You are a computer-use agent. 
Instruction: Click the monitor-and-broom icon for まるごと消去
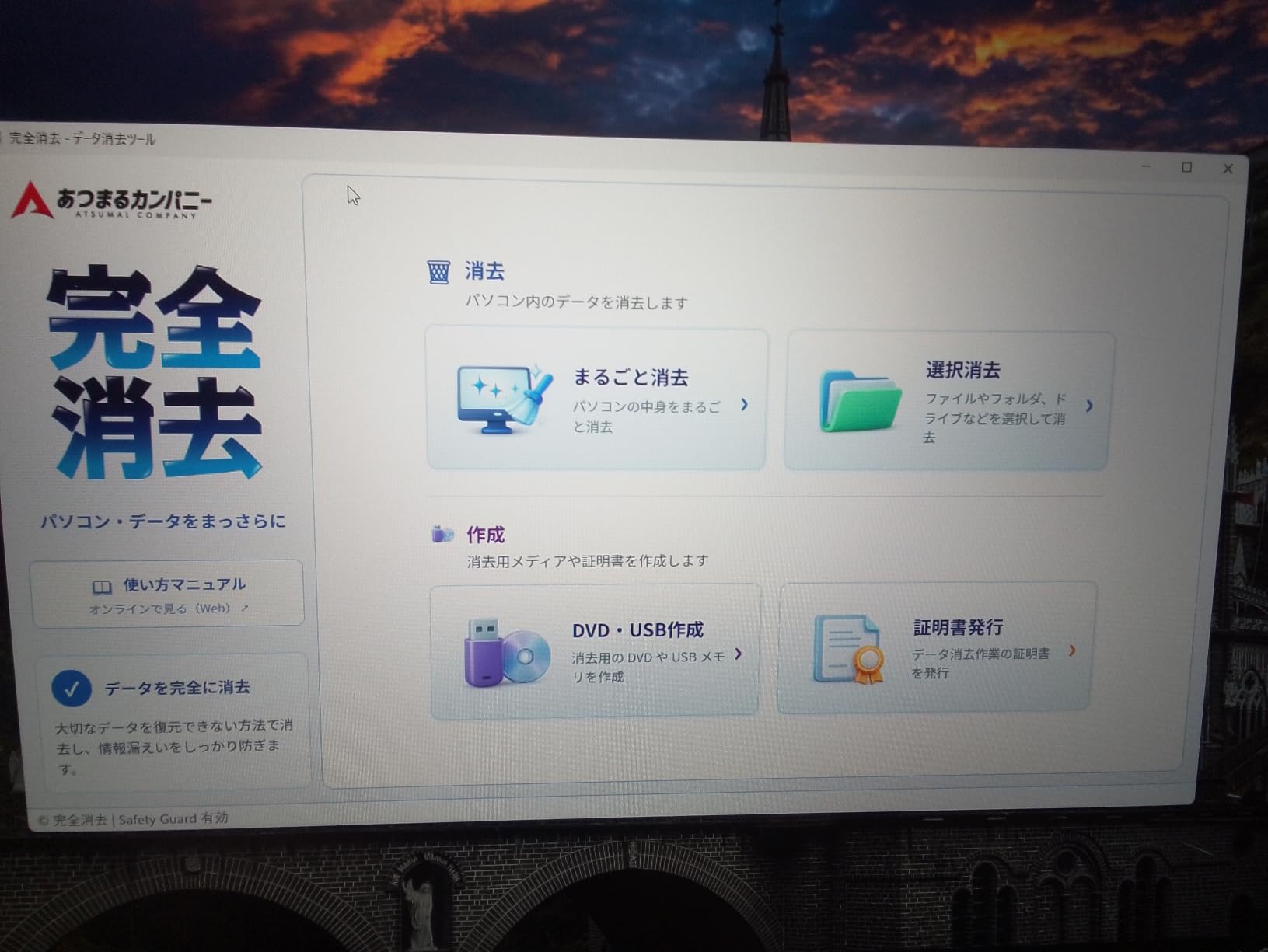[505, 399]
